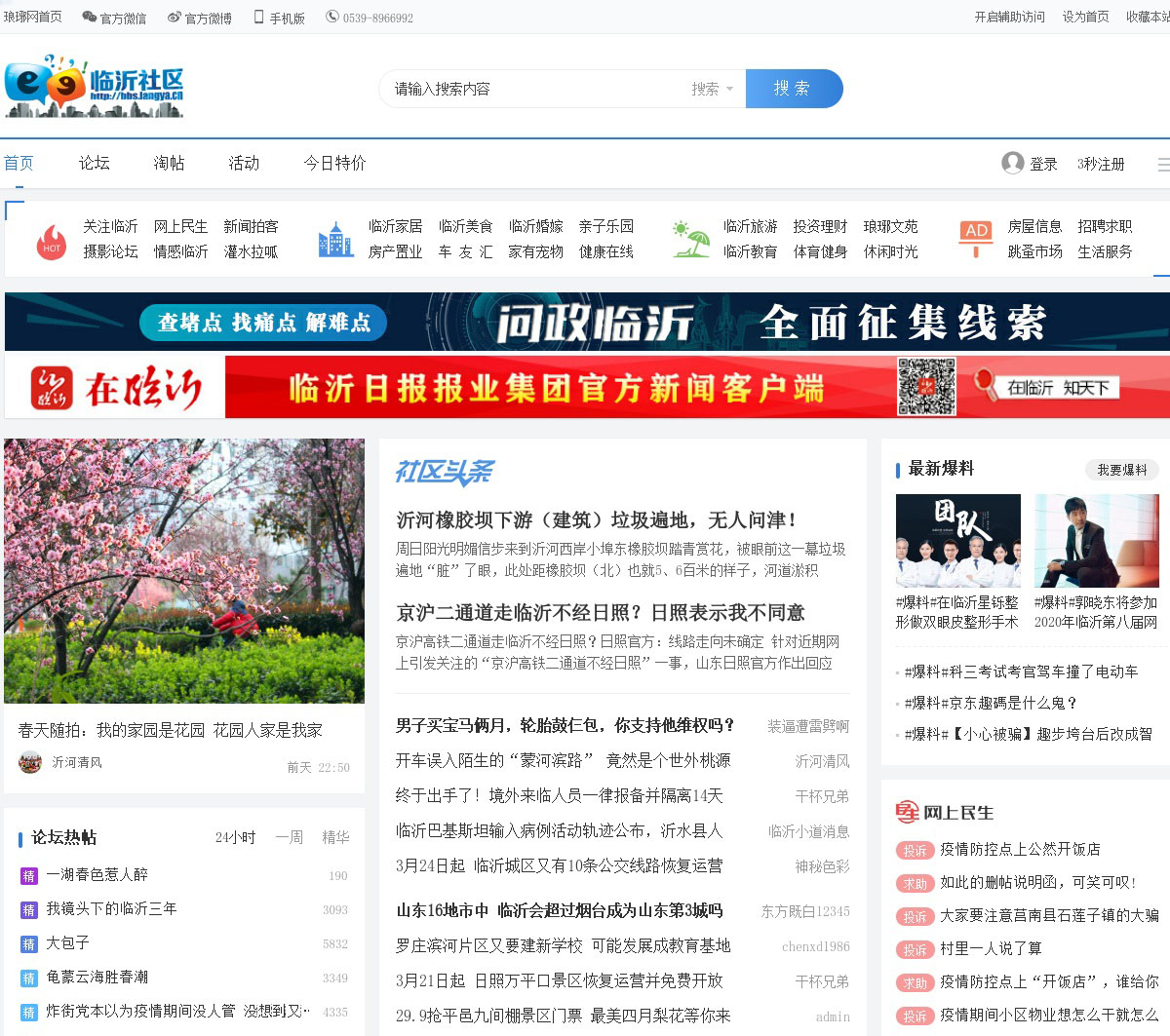1170x1036 pixels.
Task: Open the 论坛 navigation menu item
Action: 95,163
